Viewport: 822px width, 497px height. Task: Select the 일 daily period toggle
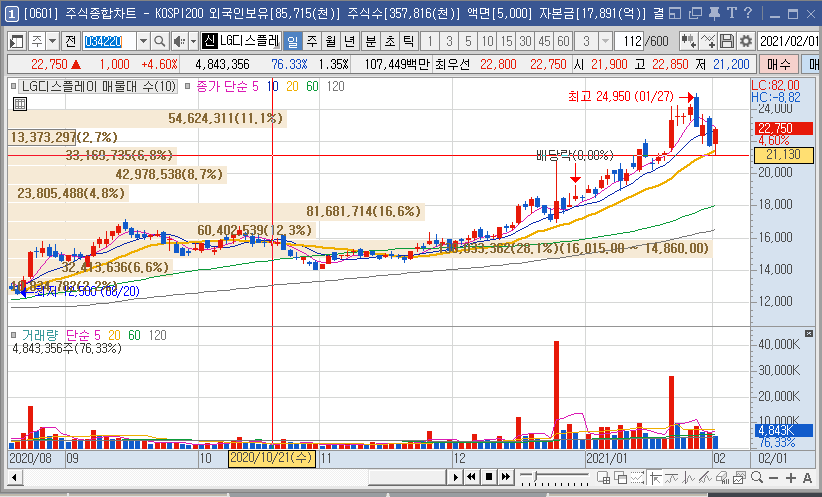(292, 41)
